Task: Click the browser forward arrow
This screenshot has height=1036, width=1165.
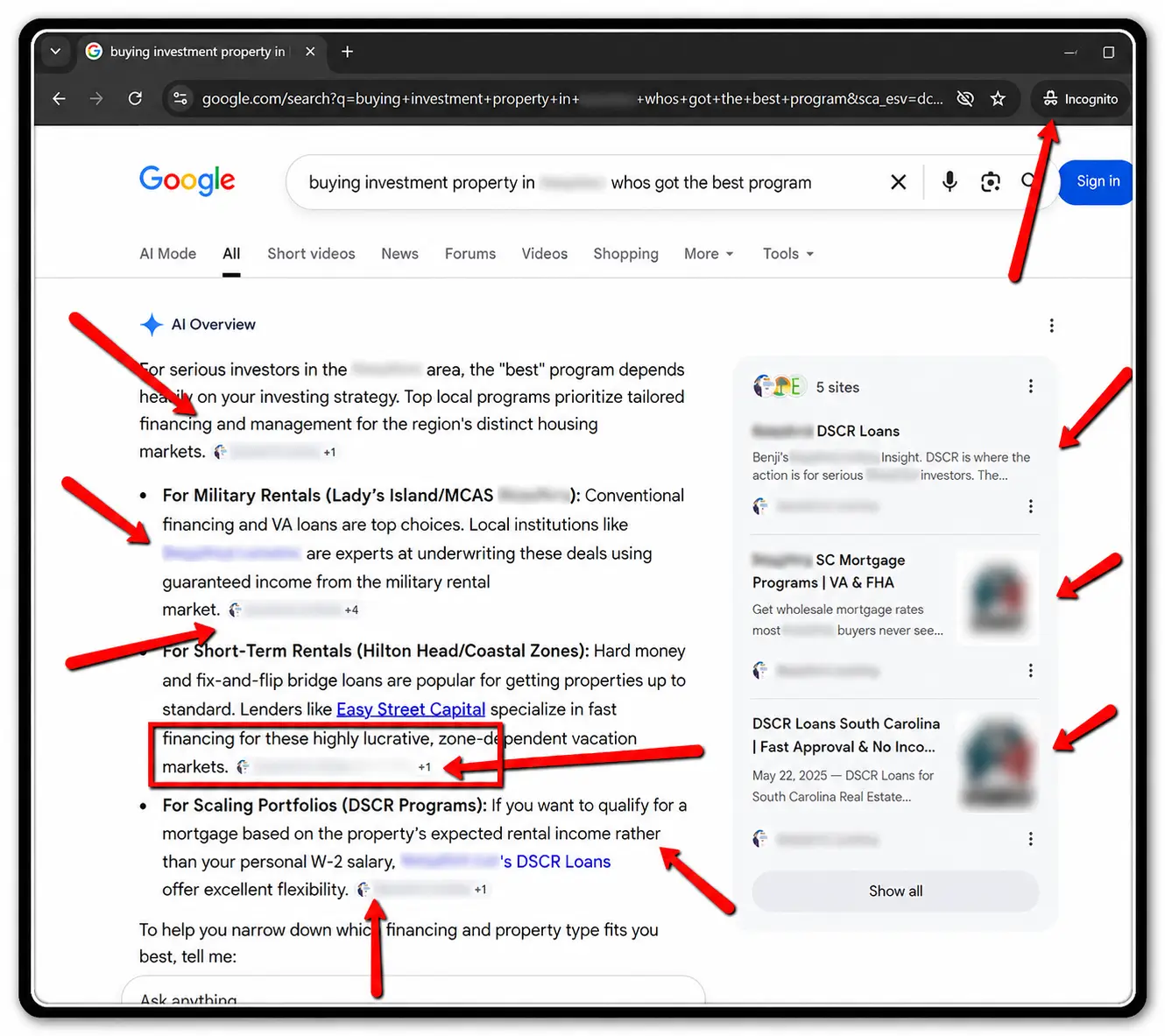Action: coord(96,99)
